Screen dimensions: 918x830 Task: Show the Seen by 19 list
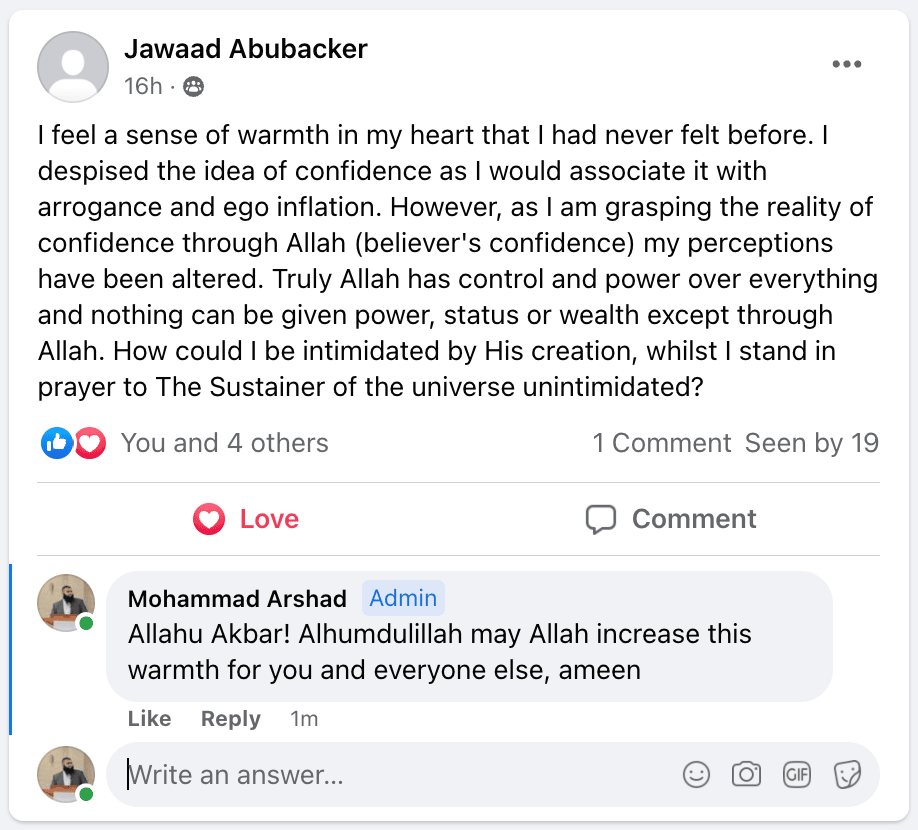(811, 443)
